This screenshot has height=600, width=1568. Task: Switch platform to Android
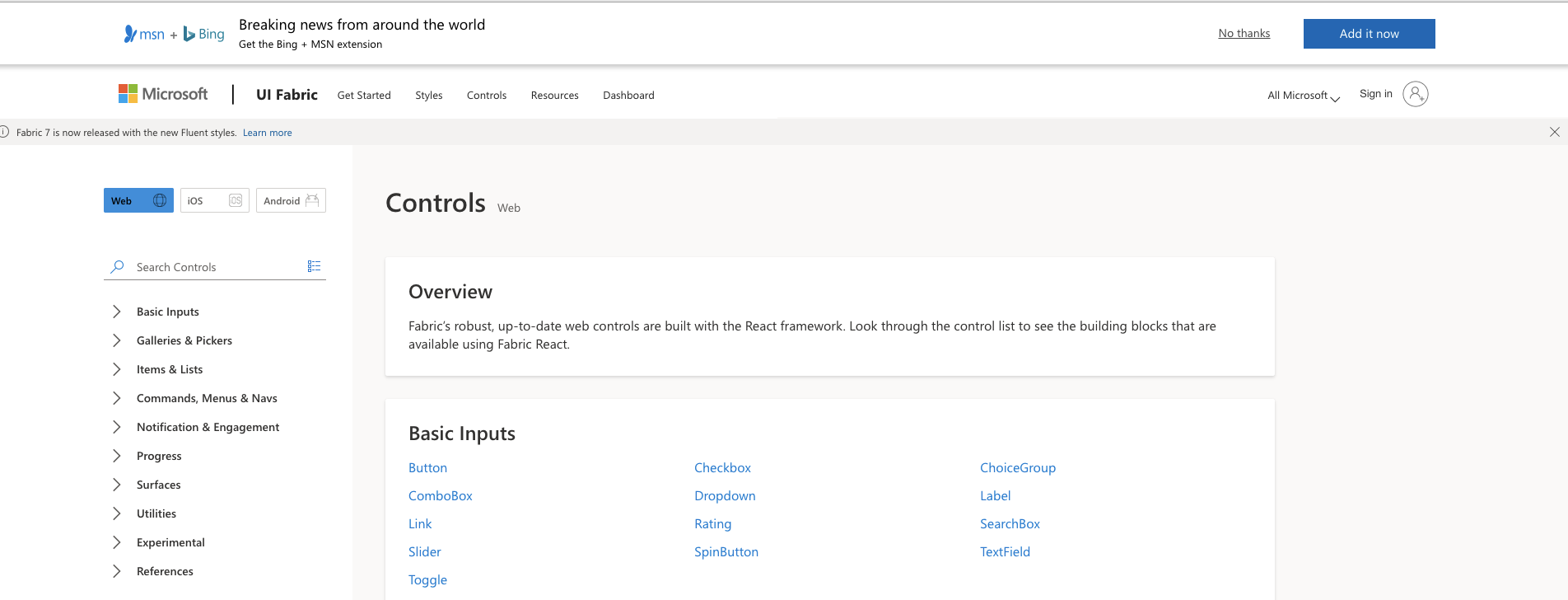(x=291, y=200)
